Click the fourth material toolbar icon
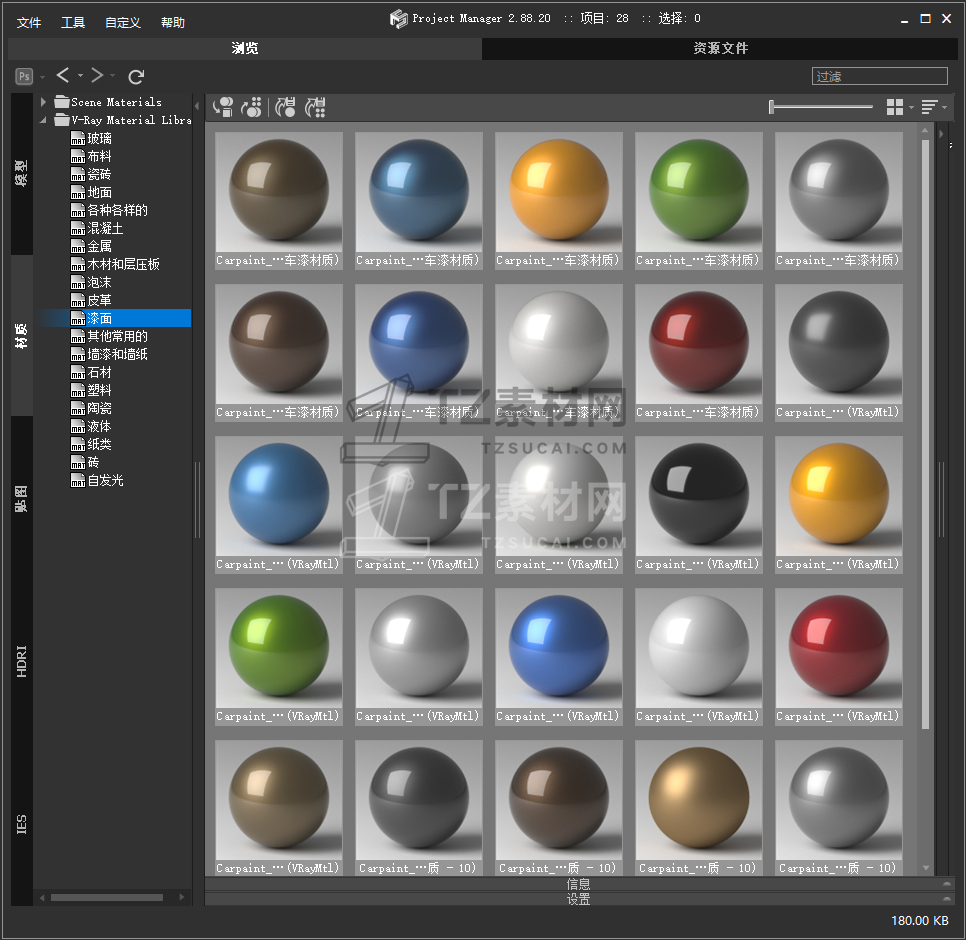The width and height of the screenshot is (966, 940). click(x=316, y=107)
